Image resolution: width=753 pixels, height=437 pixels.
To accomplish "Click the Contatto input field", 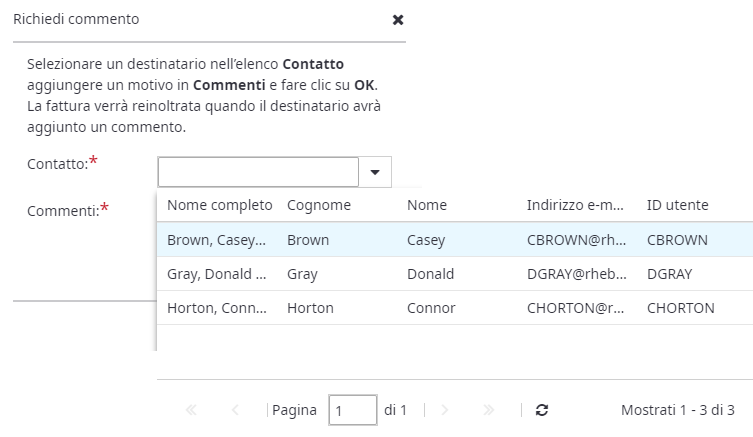I will 258,172.
